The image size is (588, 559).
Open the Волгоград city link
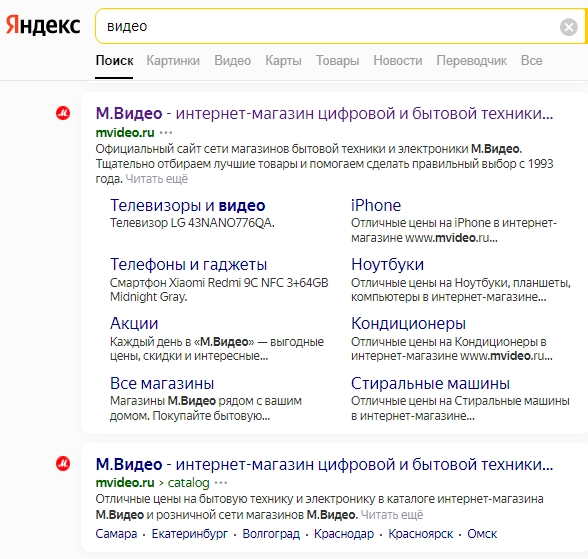271,534
